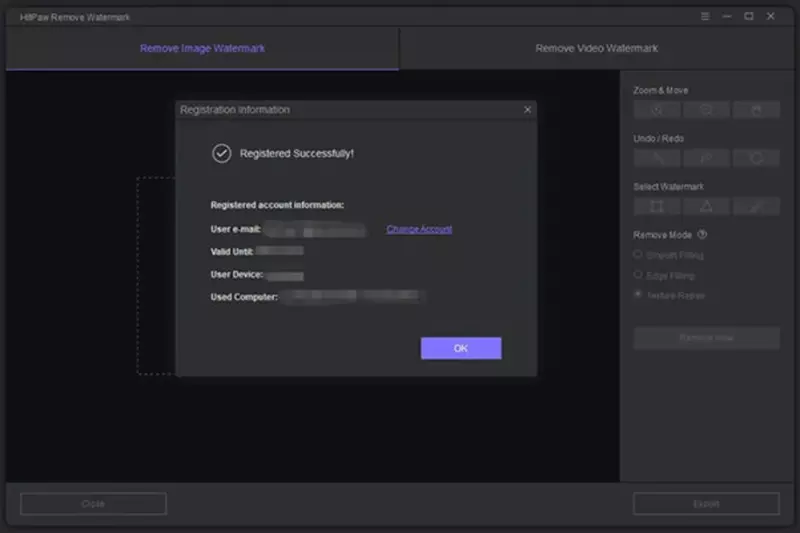Click the reset circular arrow icon
This screenshot has height=533, width=800.
756,158
